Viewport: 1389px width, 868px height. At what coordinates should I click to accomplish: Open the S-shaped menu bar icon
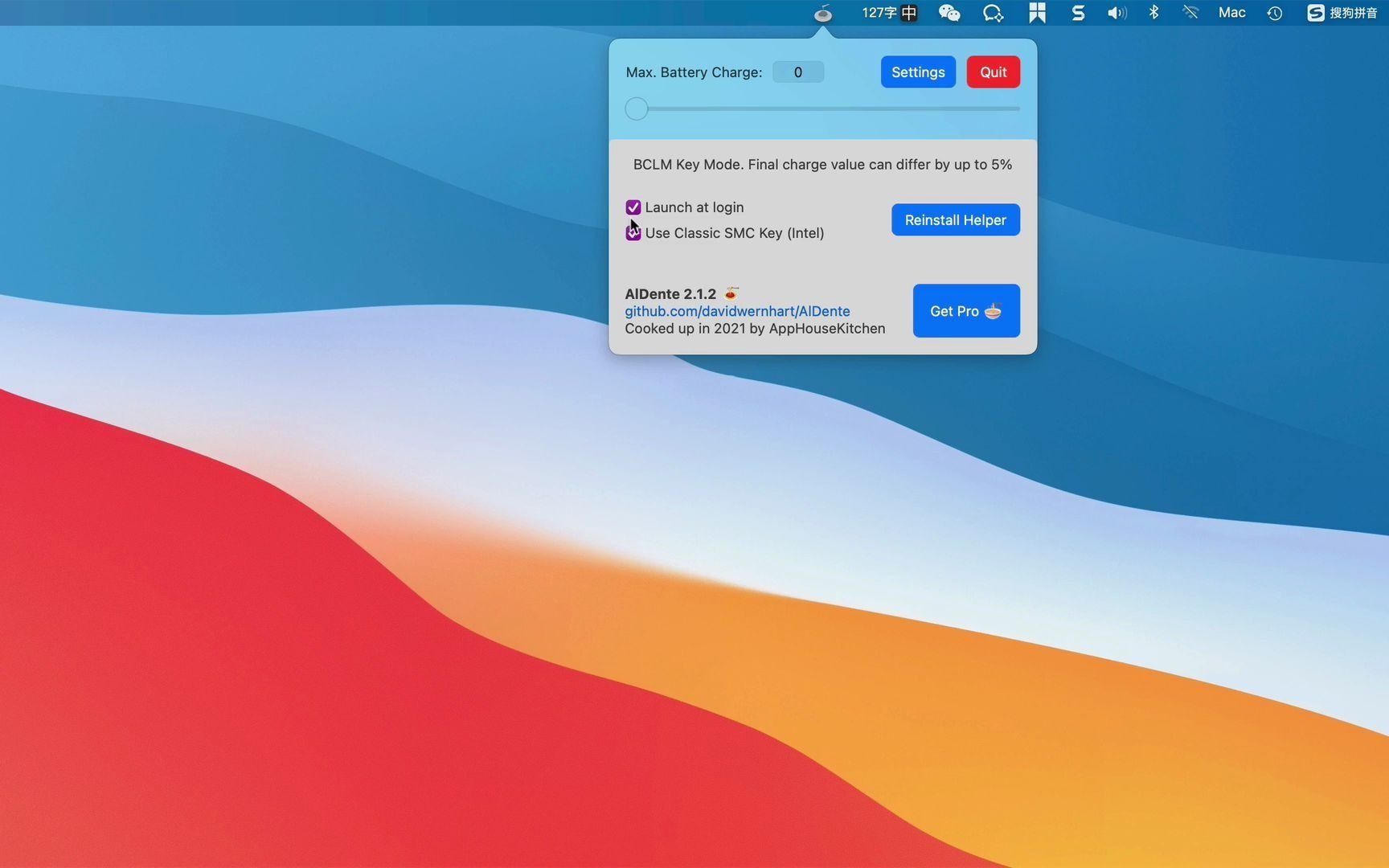coord(1078,13)
